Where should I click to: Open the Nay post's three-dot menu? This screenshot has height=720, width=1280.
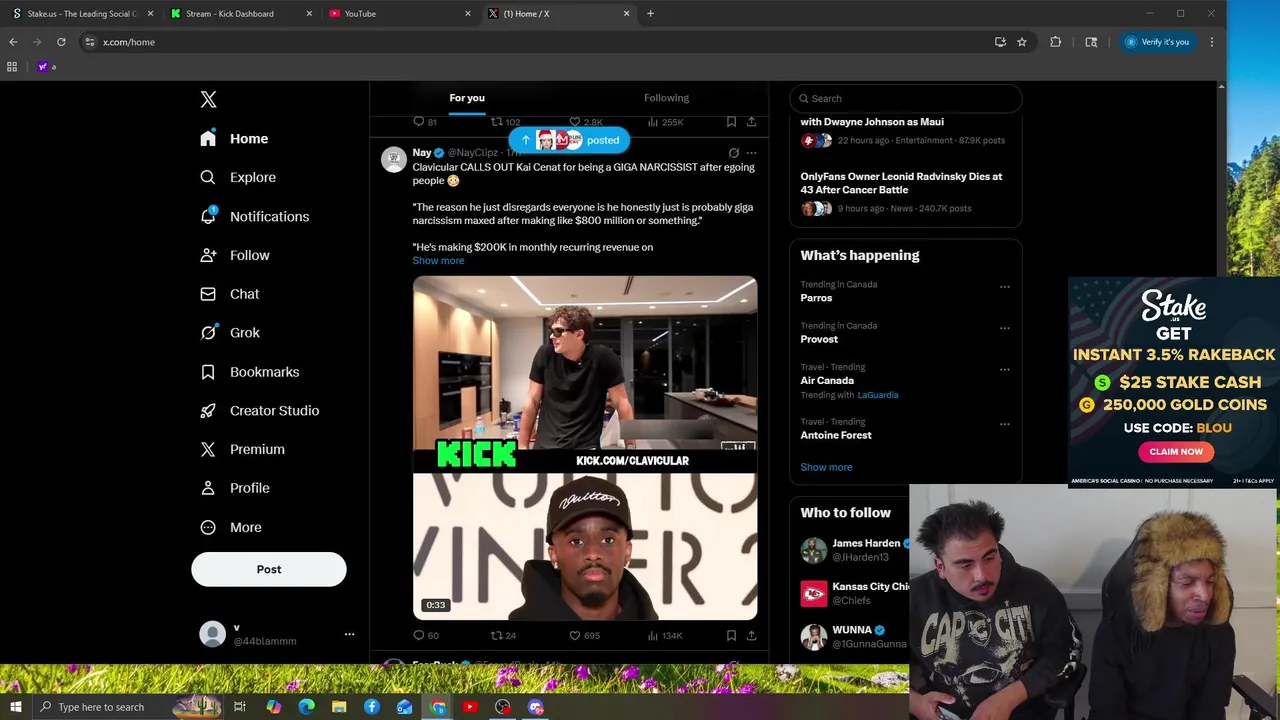(x=751, y=153)
